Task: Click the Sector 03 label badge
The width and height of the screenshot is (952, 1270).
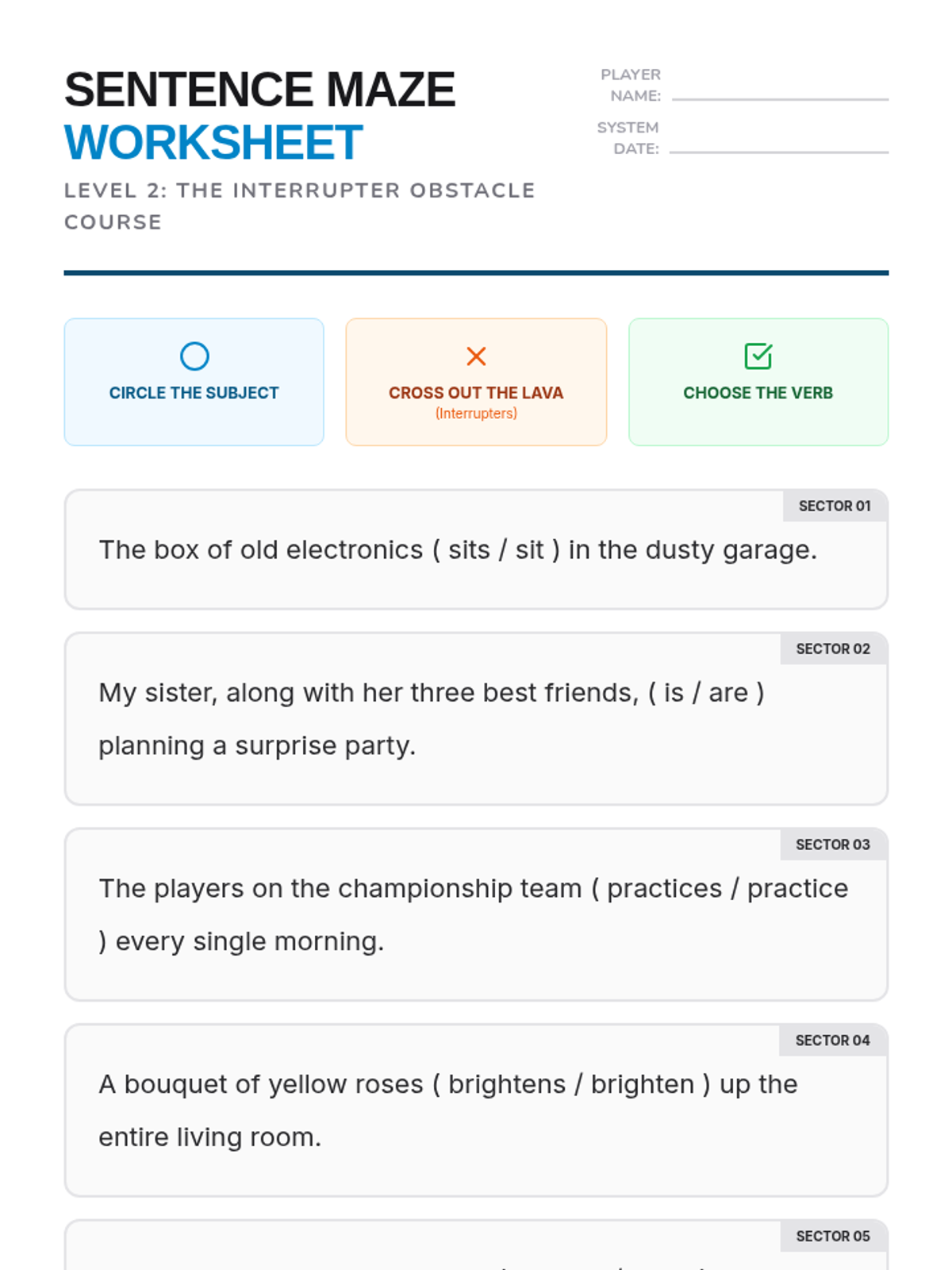Action: [x=833, y=845]
